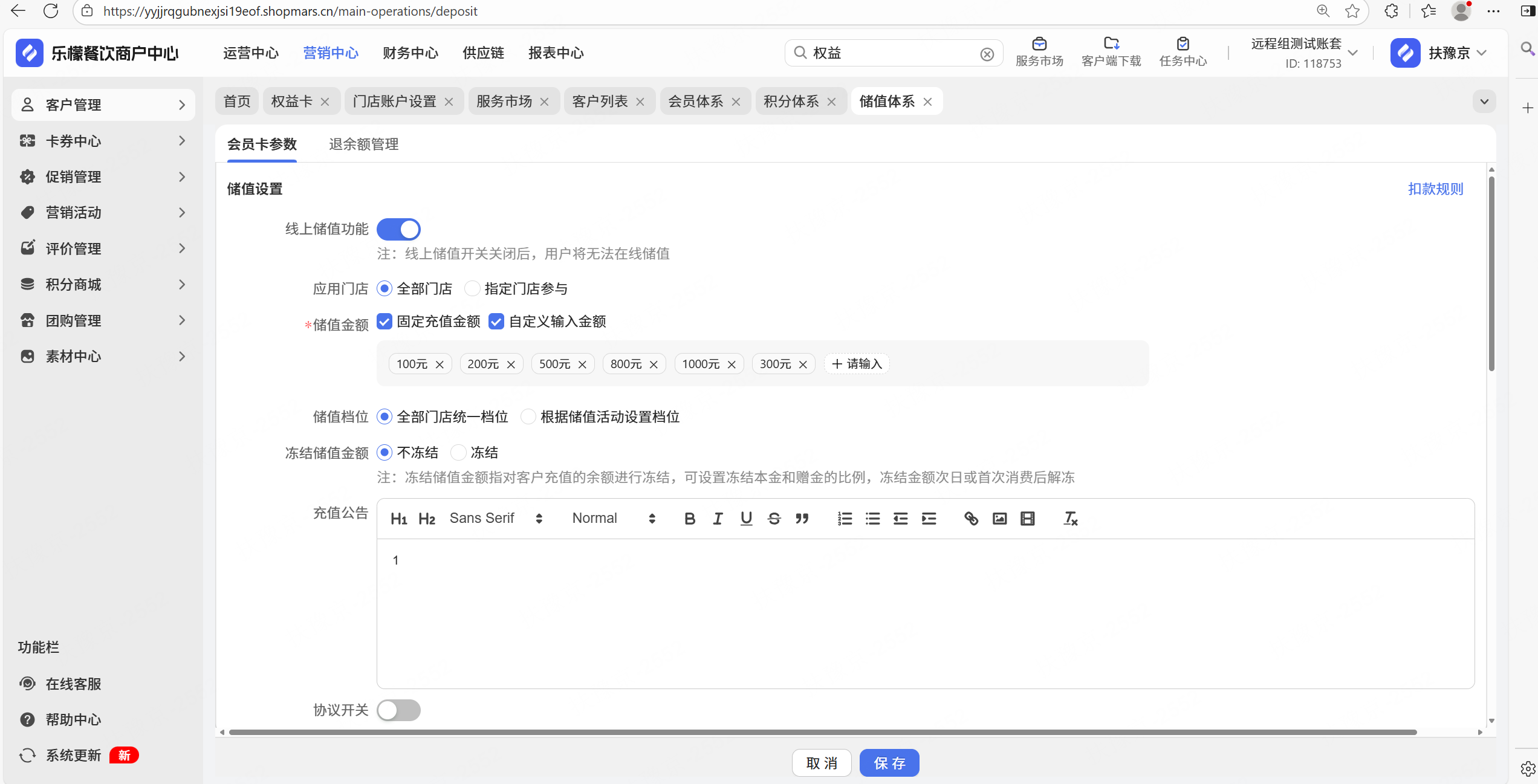Image resolution: width=1538 pixels, height=784 pixels.
Task: Insert a link in the editor toolbar
Action: 971,519
